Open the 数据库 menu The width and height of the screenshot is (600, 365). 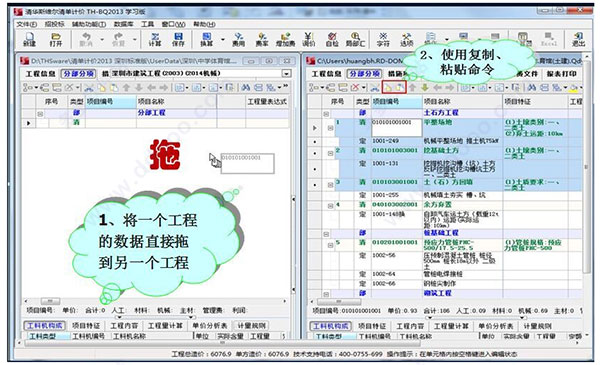pyautogui.click(x=123, y=24)
